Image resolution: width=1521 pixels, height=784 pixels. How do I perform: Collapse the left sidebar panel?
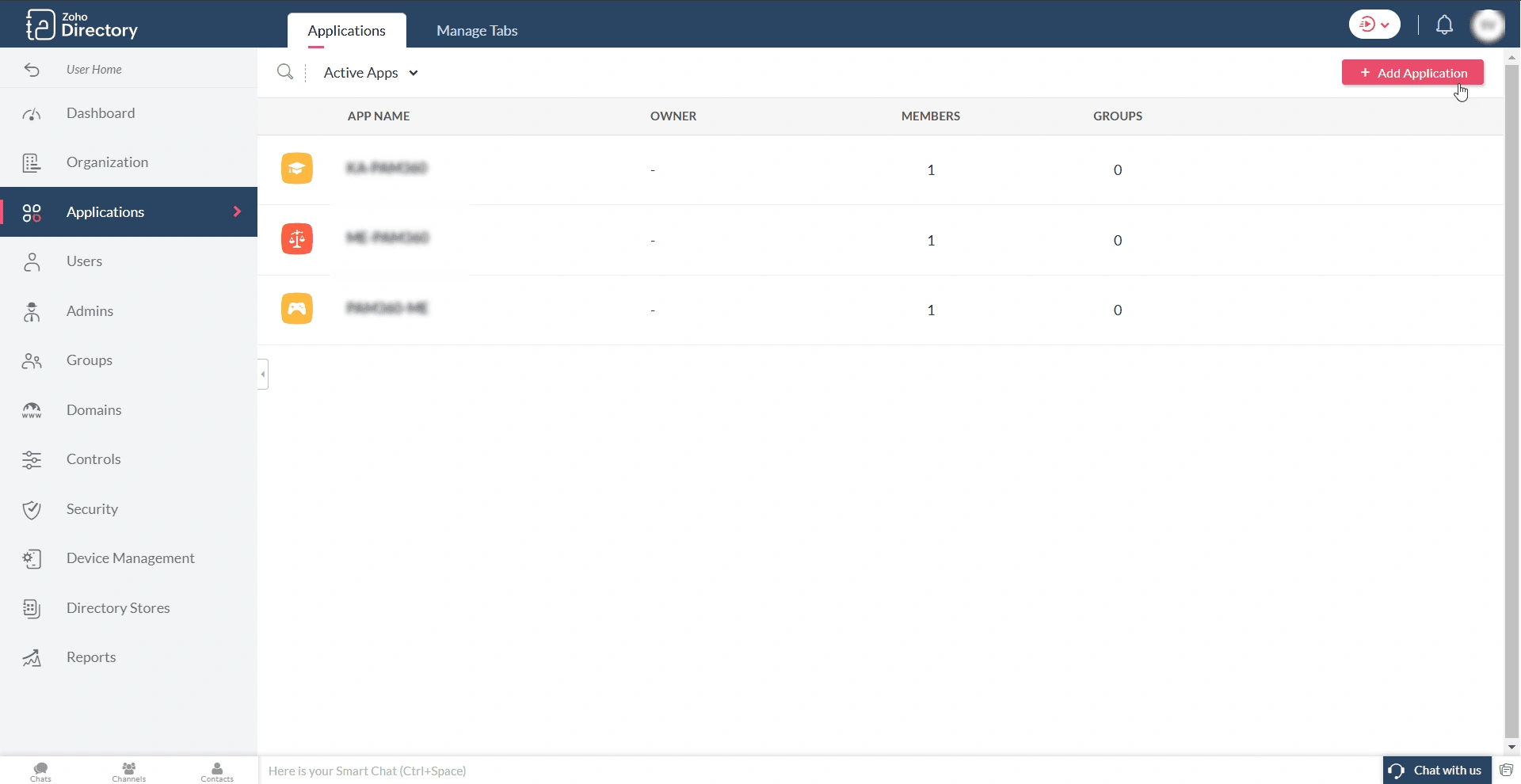(261, 373)
